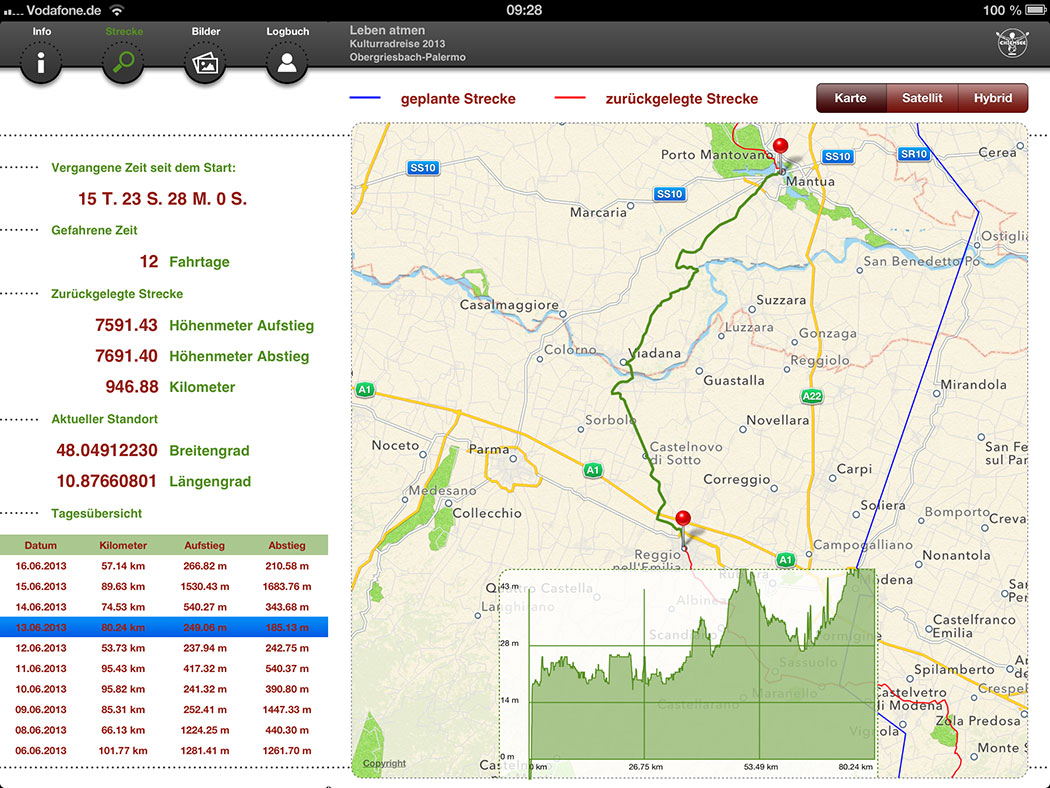Open the Logbuch person icon
The height and width of the screenshot is (788, 1050).
coord(287,62)
